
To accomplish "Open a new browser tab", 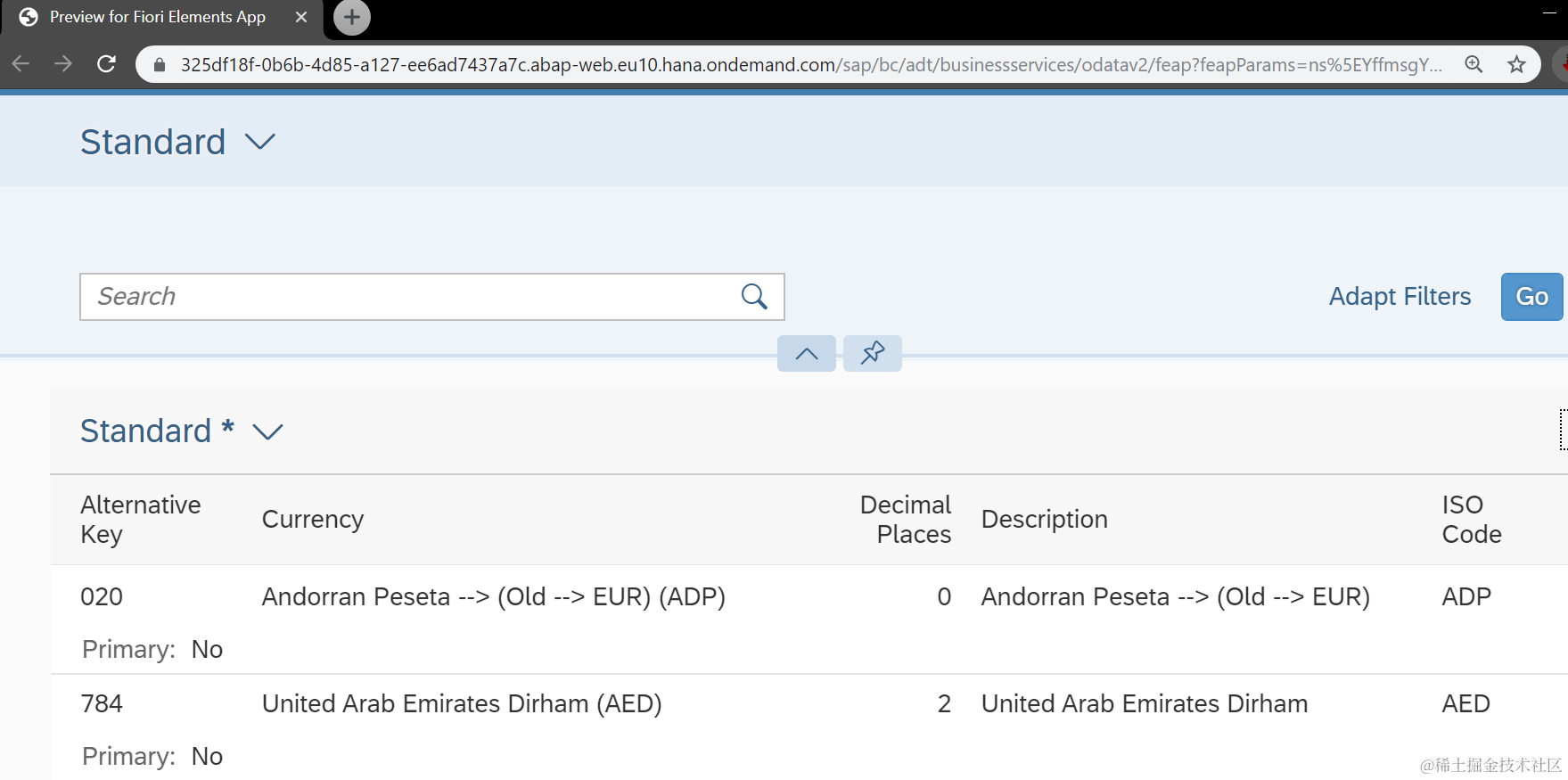I will (352, 18).
